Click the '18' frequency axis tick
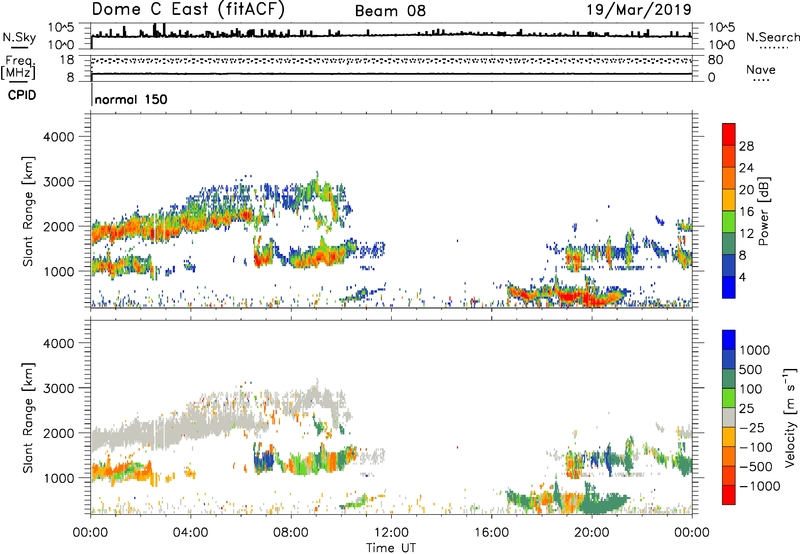 click(67, 60)
